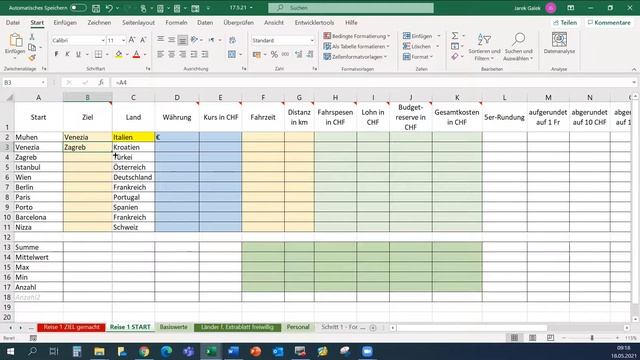This screenshot has width=640, height=360.
Task: Click the Fill down icon in Bearbeiten
Action: tap(455, 46)
